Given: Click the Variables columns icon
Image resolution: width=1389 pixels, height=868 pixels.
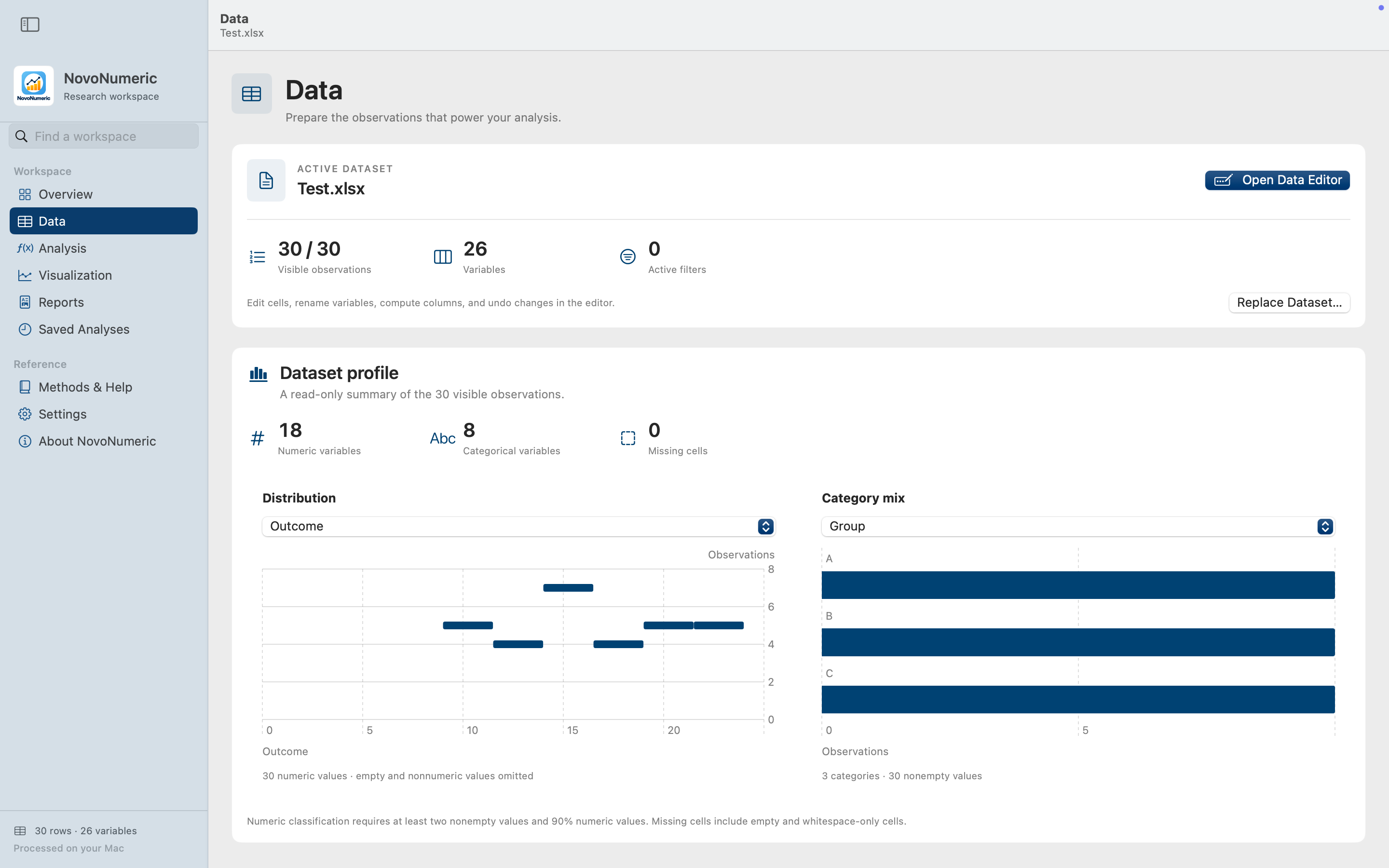Looking at the screenshot, I should click(x=443, y=257).
